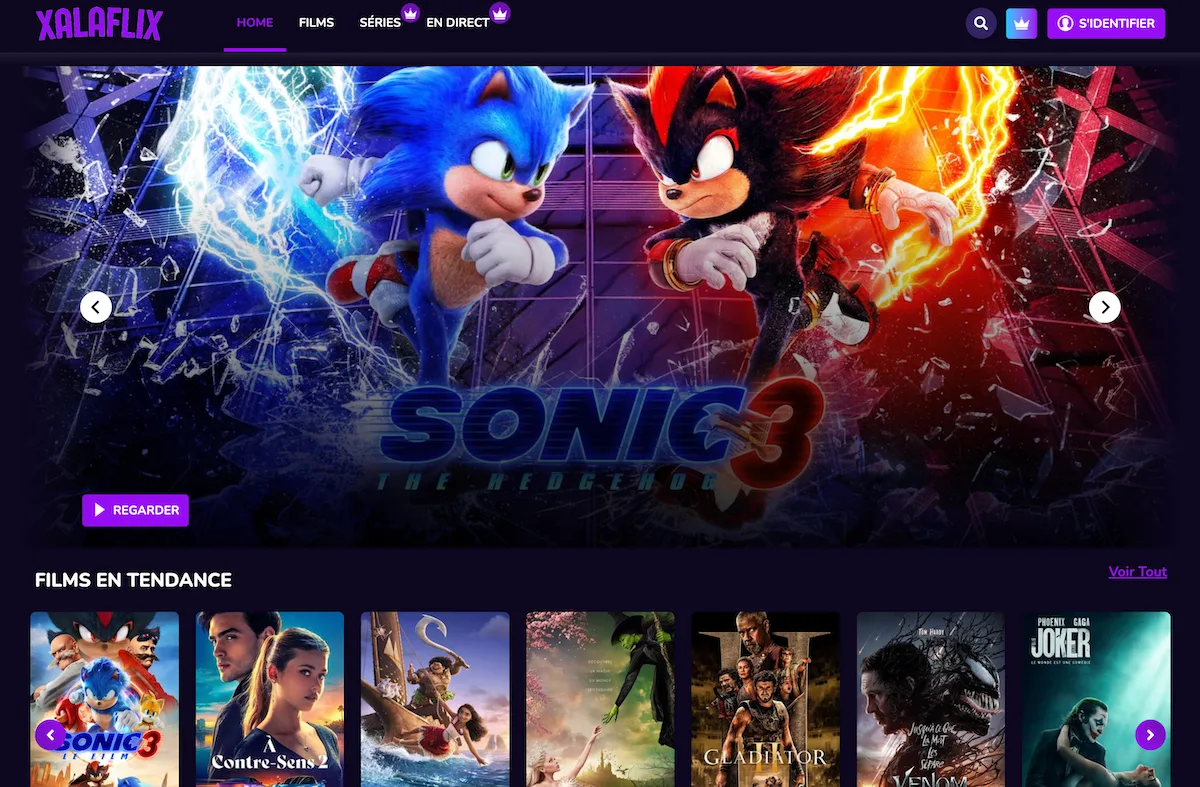
Task: Open the Sonic 3 movie poster
Action: click(105, 699)
